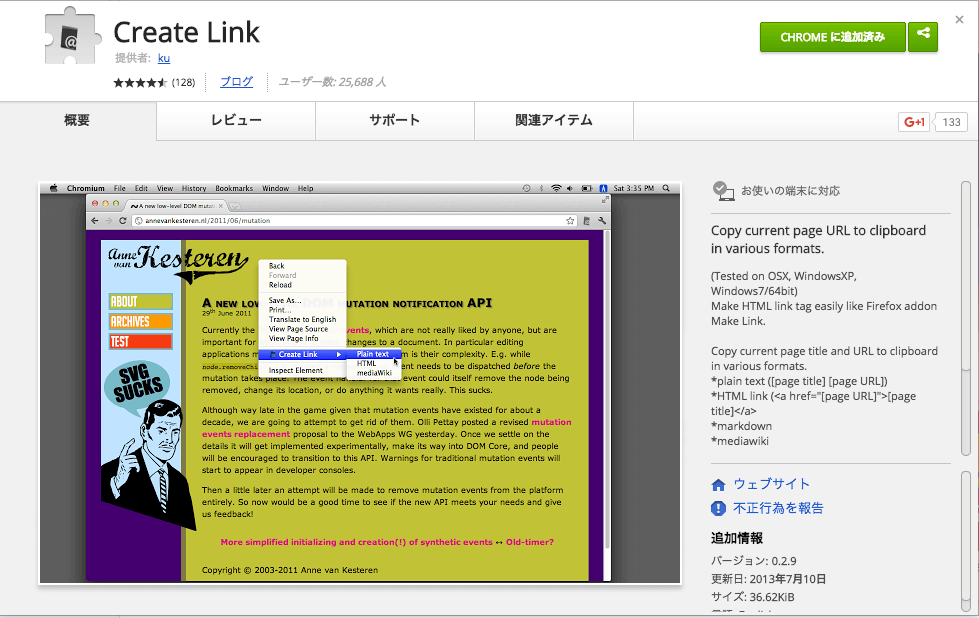The height and width of the screenshot is (618, 979).
Task: Switch to the 概要 tab
Action: tap(77, 120)
